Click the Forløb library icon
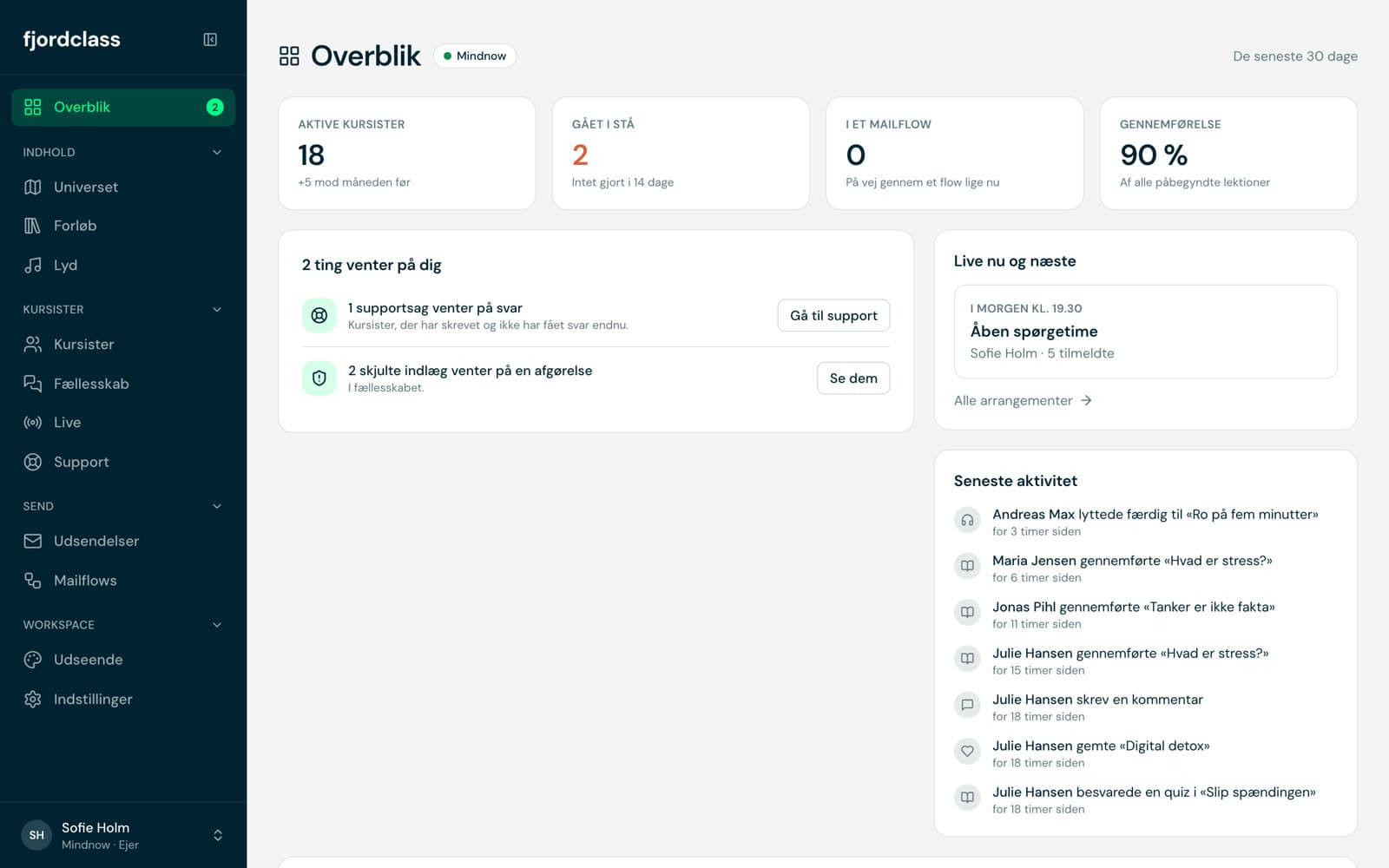 (33, 226)
